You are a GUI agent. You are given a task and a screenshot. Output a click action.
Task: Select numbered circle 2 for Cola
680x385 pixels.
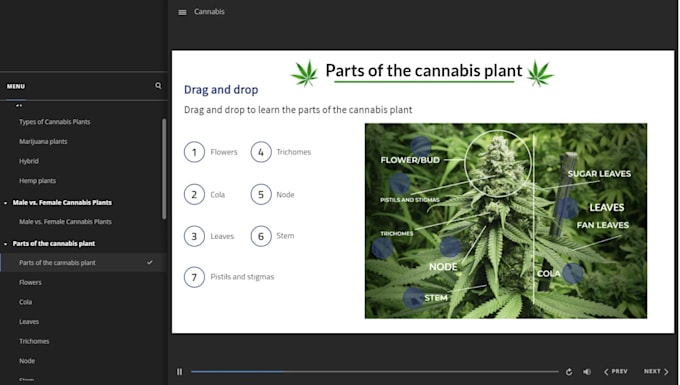tap(194, 195)
